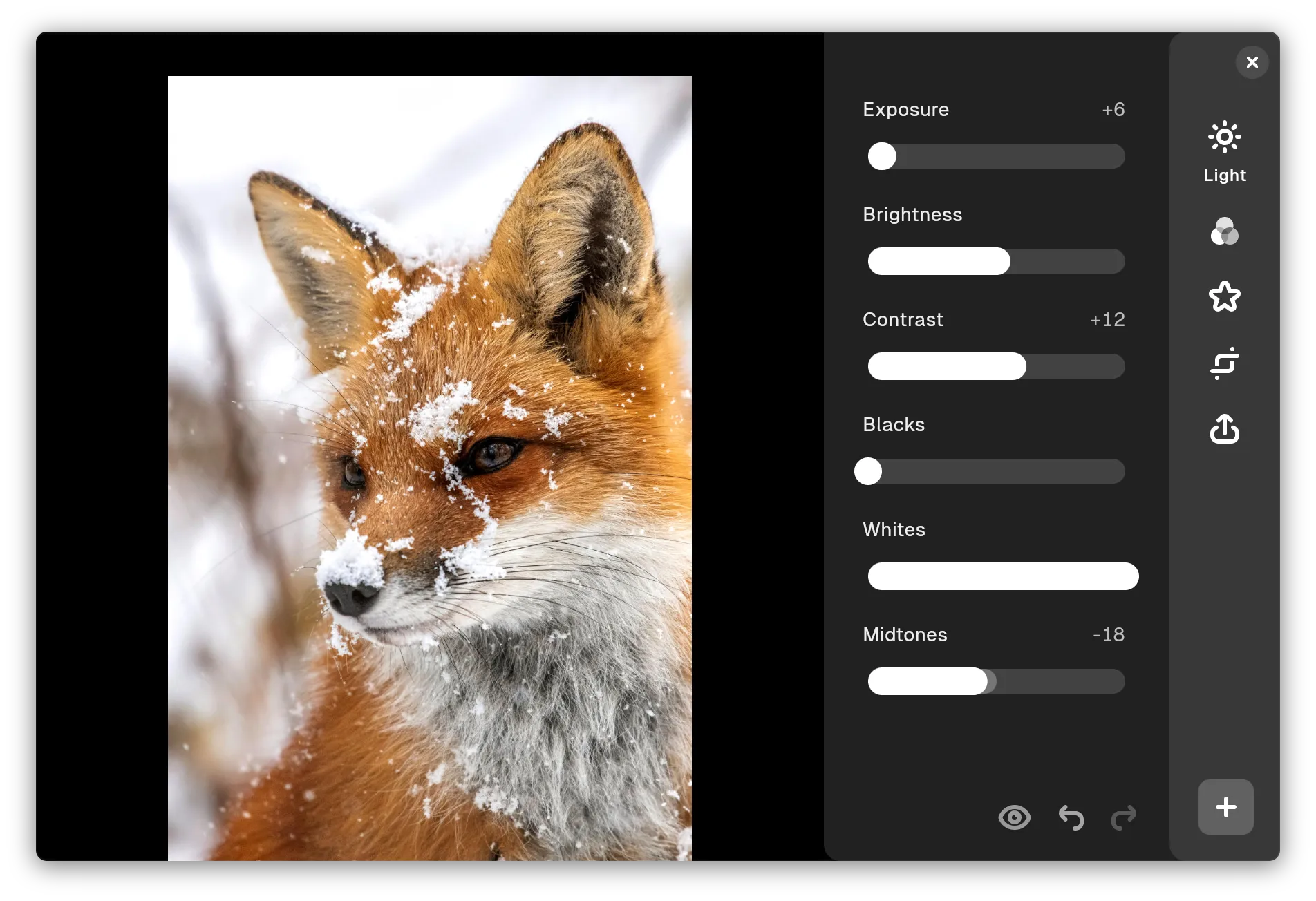
Task: Click the Midtones value reading -18
Action: (1108, 634)
